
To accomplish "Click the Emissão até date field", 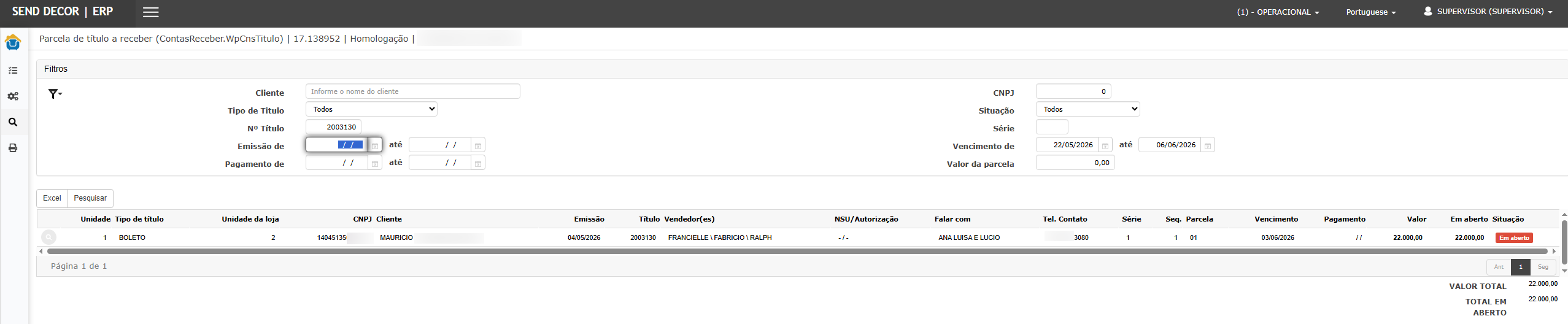I will pos(440,145).
